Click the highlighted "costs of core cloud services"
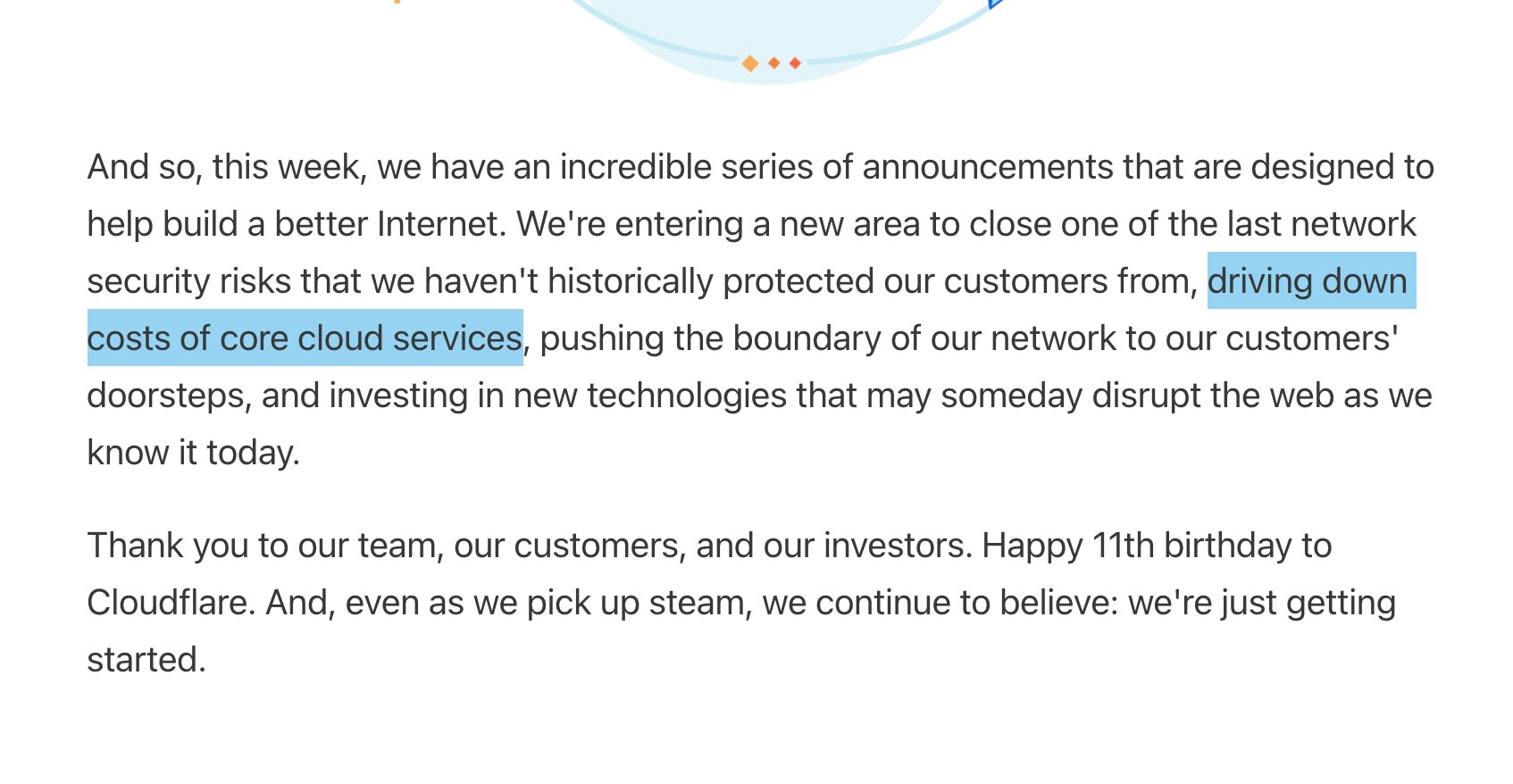This screenshot has height=784, width=1513. click(x=305, y=338)
